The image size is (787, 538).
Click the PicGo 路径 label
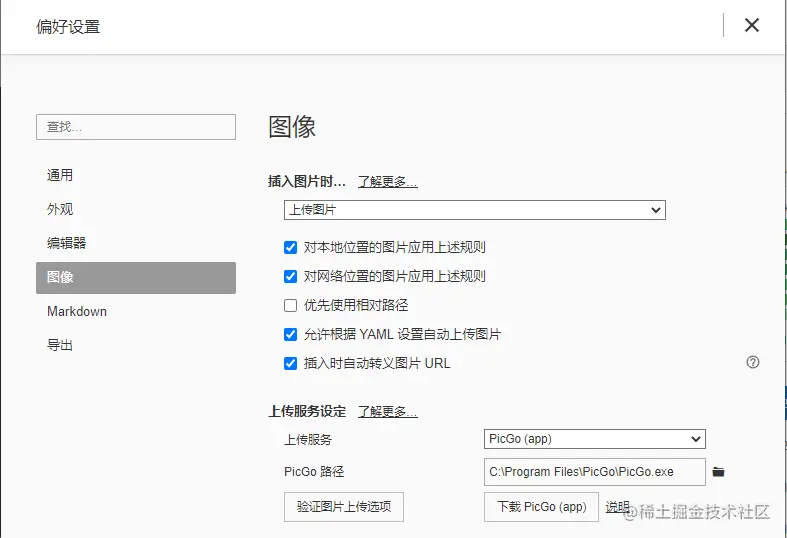(x=314, y=472)
